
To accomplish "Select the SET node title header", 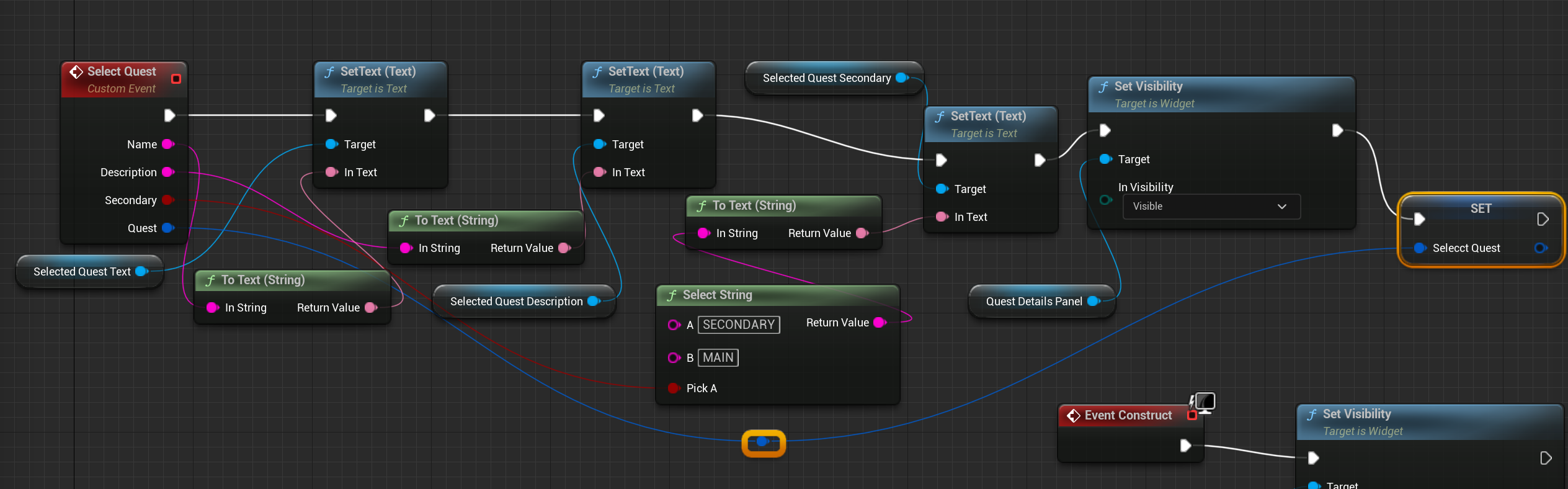I will (1480, 209).
